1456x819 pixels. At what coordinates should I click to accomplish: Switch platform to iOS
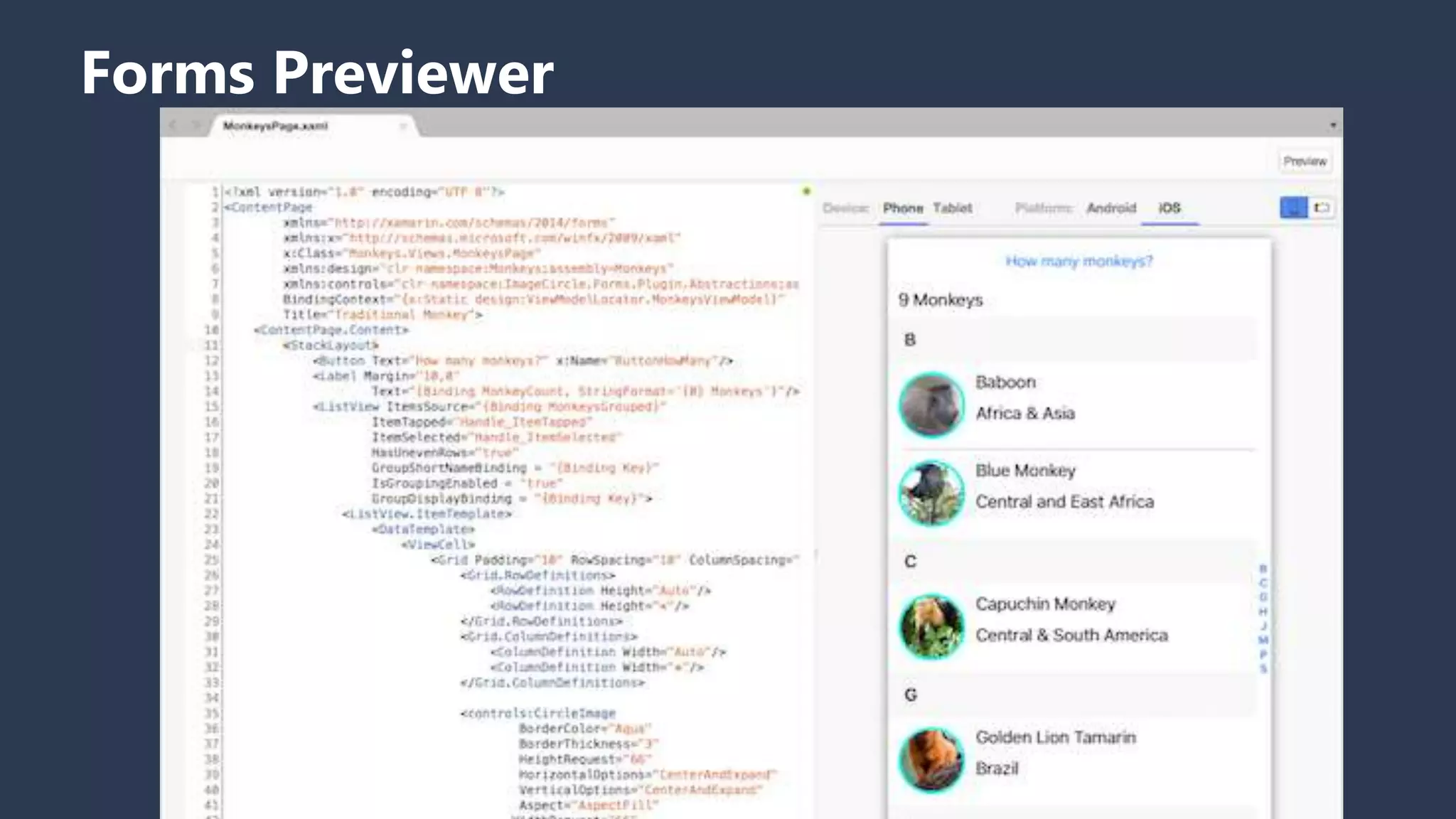(x=1169, y=208)
